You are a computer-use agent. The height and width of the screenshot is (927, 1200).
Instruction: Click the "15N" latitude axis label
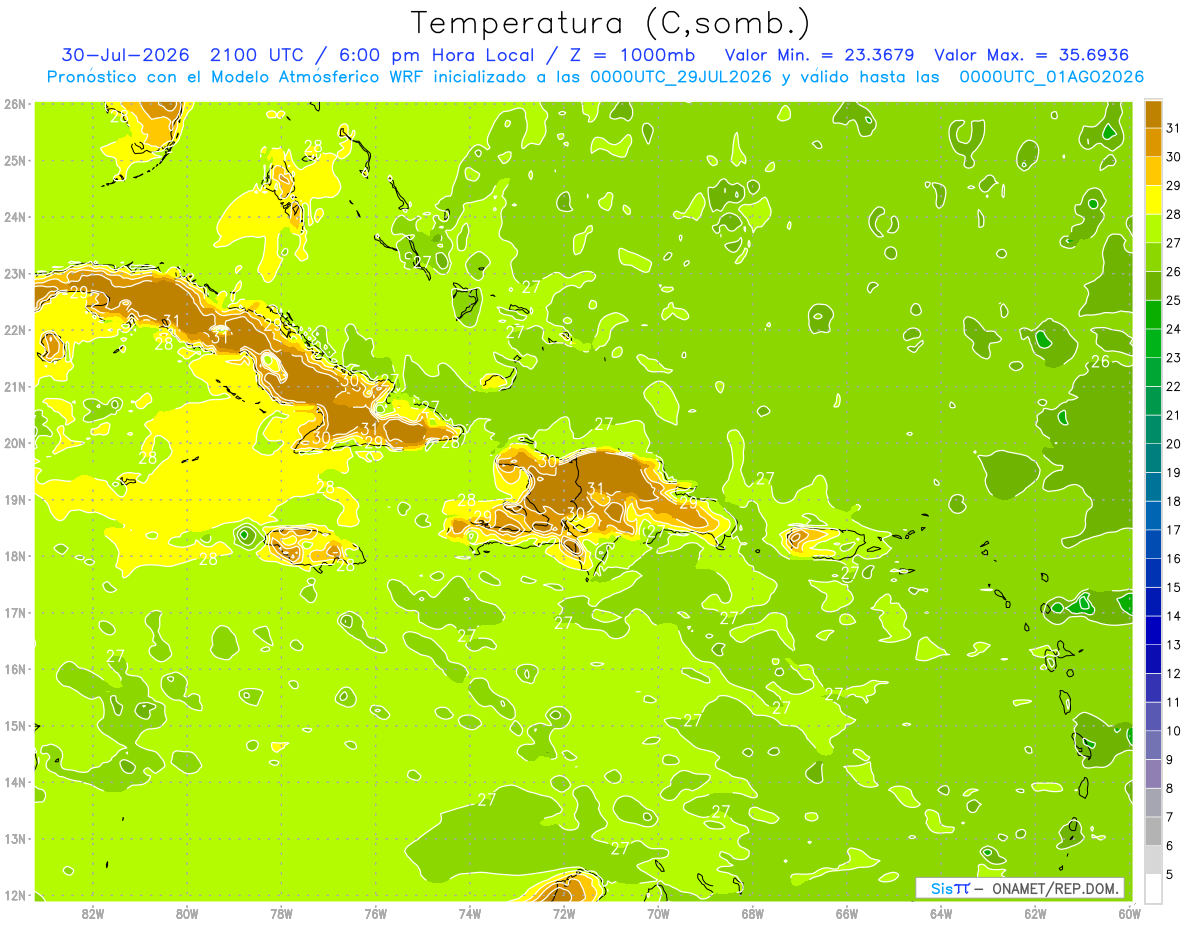click(x=15, y=725)
